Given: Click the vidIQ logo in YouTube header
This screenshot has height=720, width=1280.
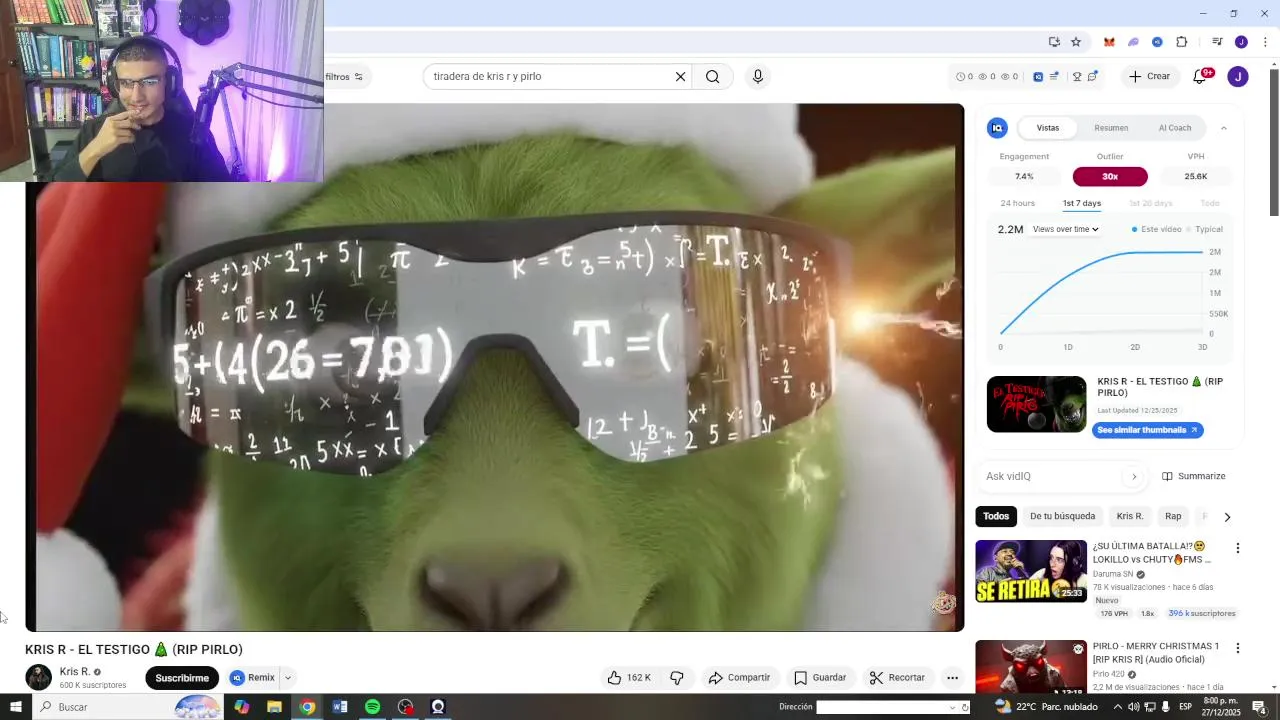Looking at the screenshot, I should (1038, 76).
